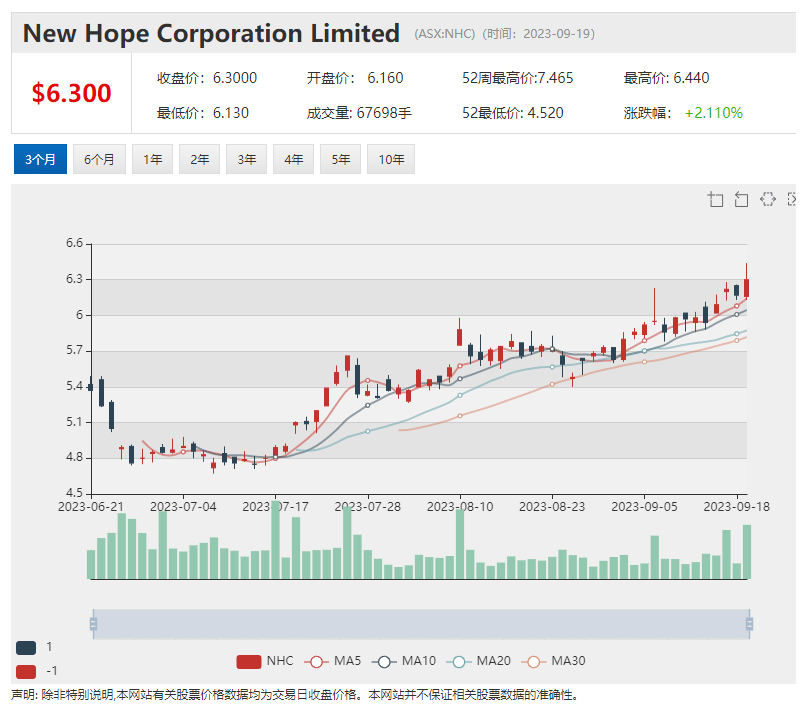This screenshot has width=810, height=718.
Task: Switch to the 10年 time range
Action: coord(390,159)
